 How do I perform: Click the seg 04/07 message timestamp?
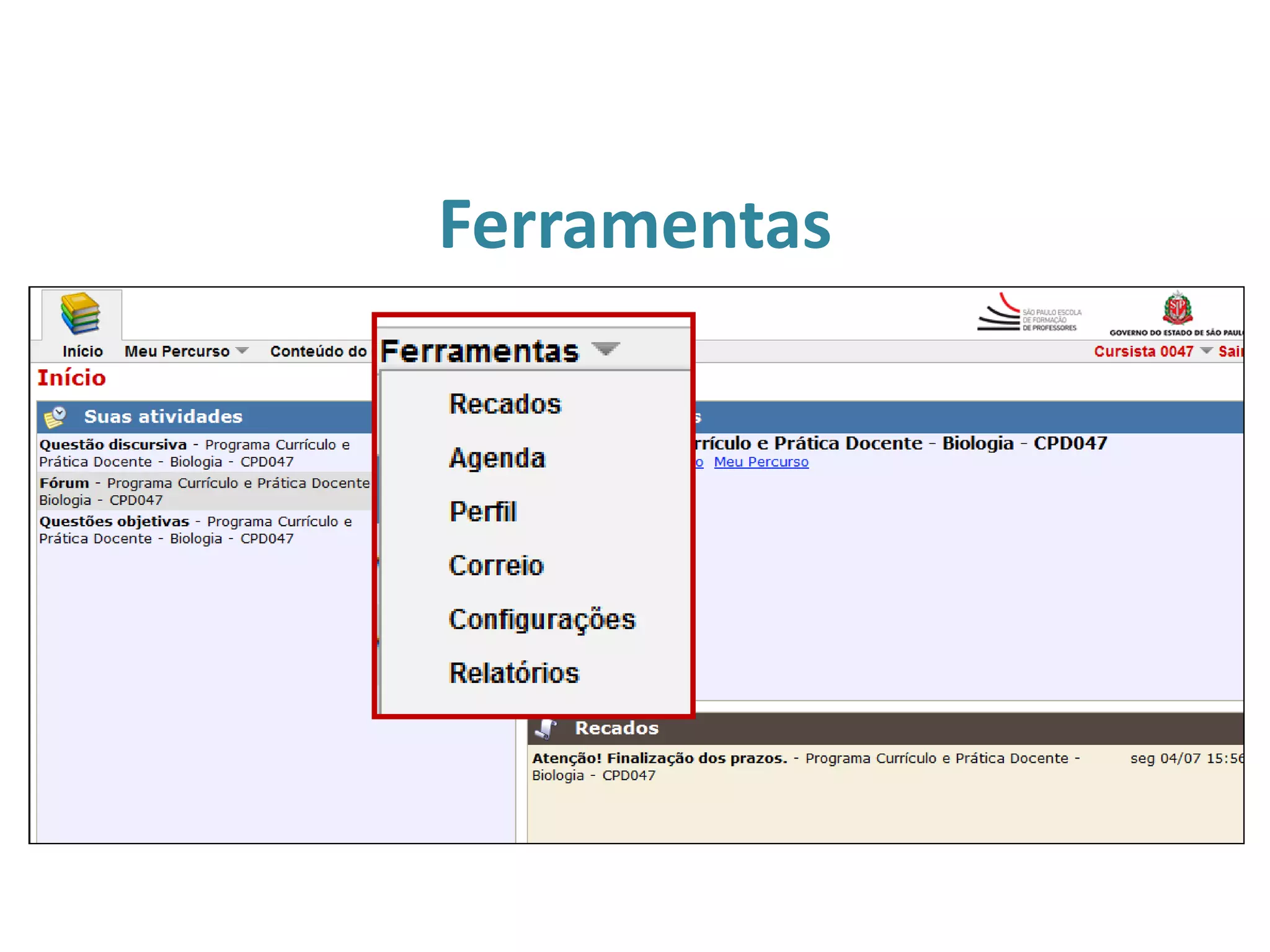[1186, 758]
